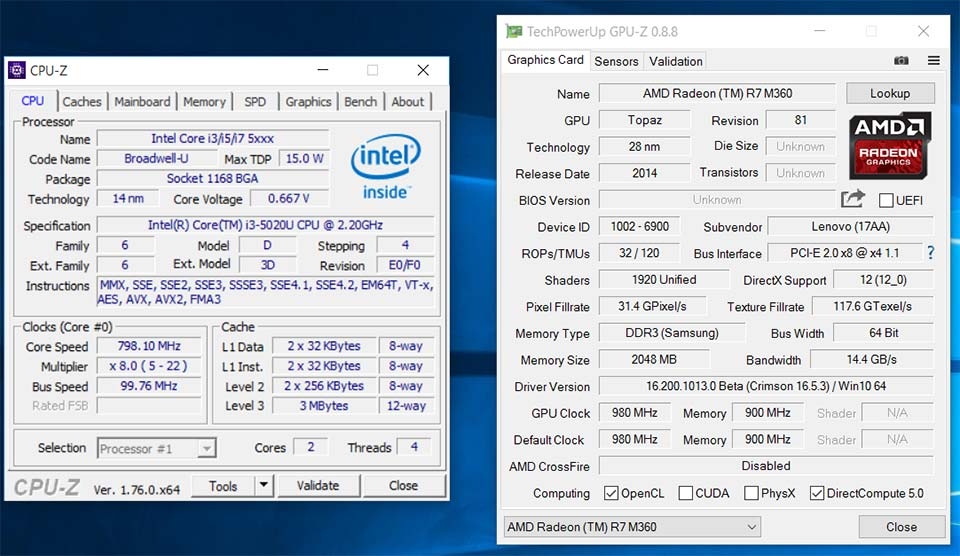The width and height of the screenshot is (960, 556).
Task: Open the AMD Radeon R7 M360 GPU selector
Action: (632, 527)
